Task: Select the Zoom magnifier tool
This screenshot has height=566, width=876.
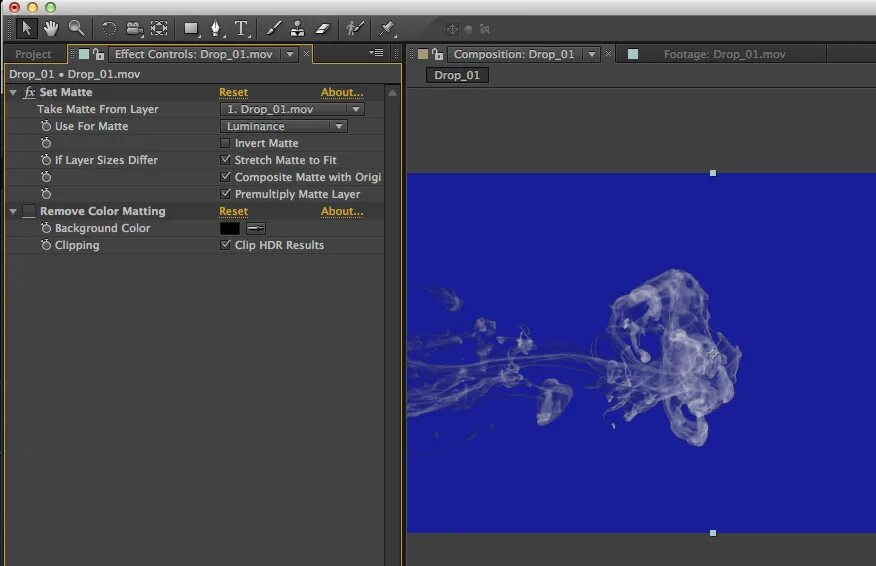Action: click(x=76, y=28)
